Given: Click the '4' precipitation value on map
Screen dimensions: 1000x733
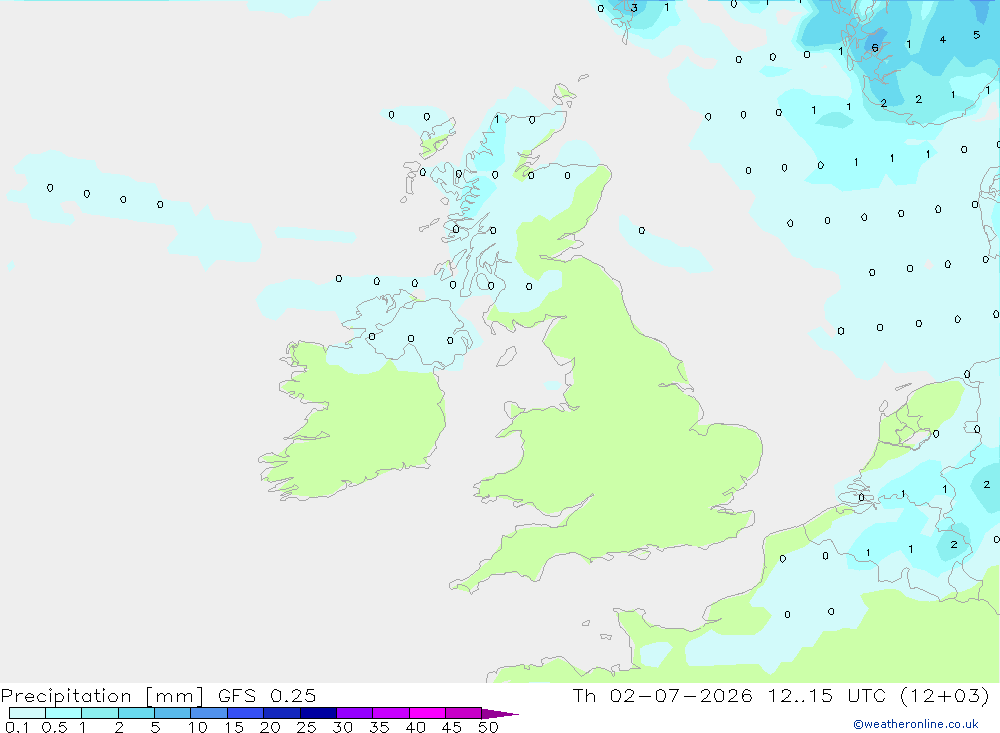Looking at the screenshot, I should coord(943,40).
